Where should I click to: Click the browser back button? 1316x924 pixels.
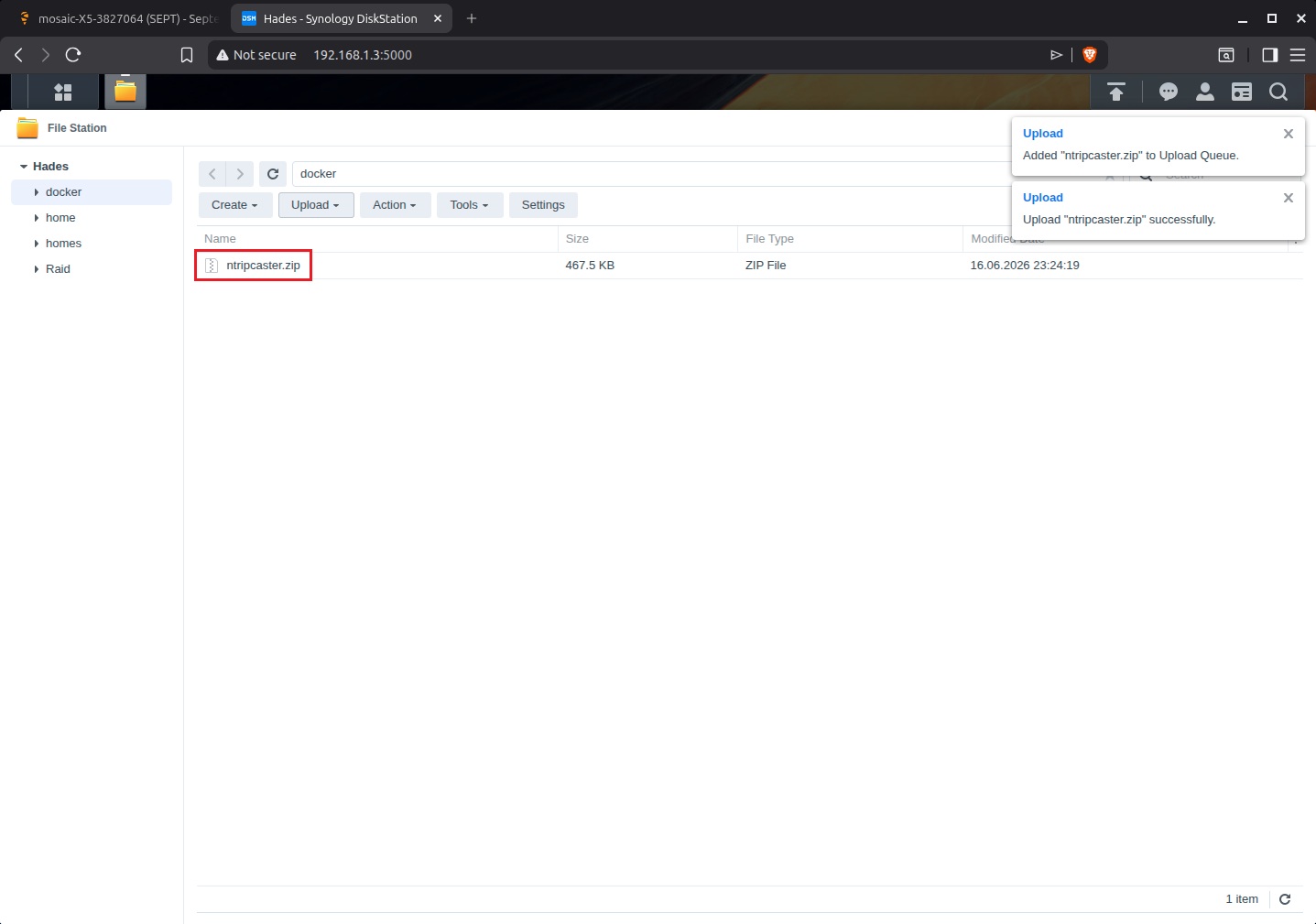click(x=18, y=55)
